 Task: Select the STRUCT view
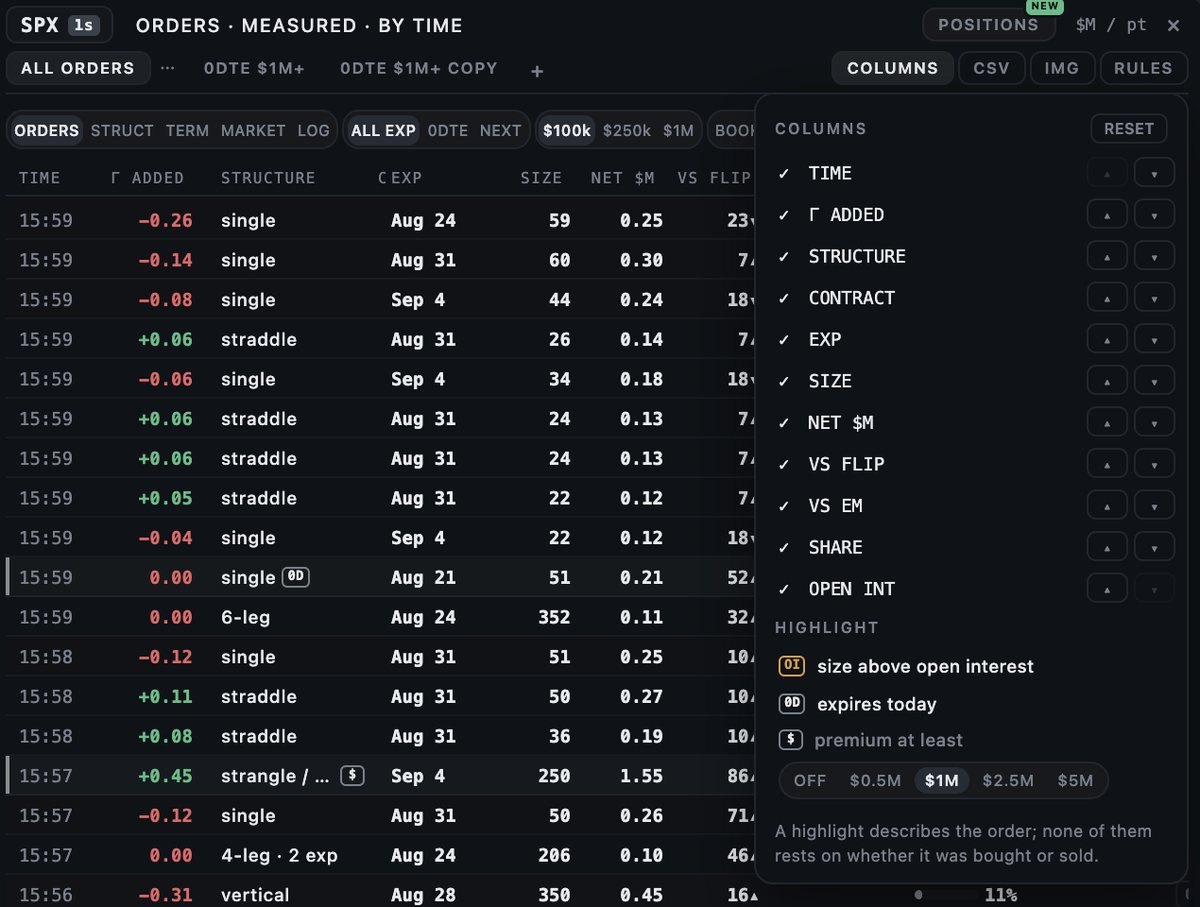pyautogui.click(x=122, y=131)
